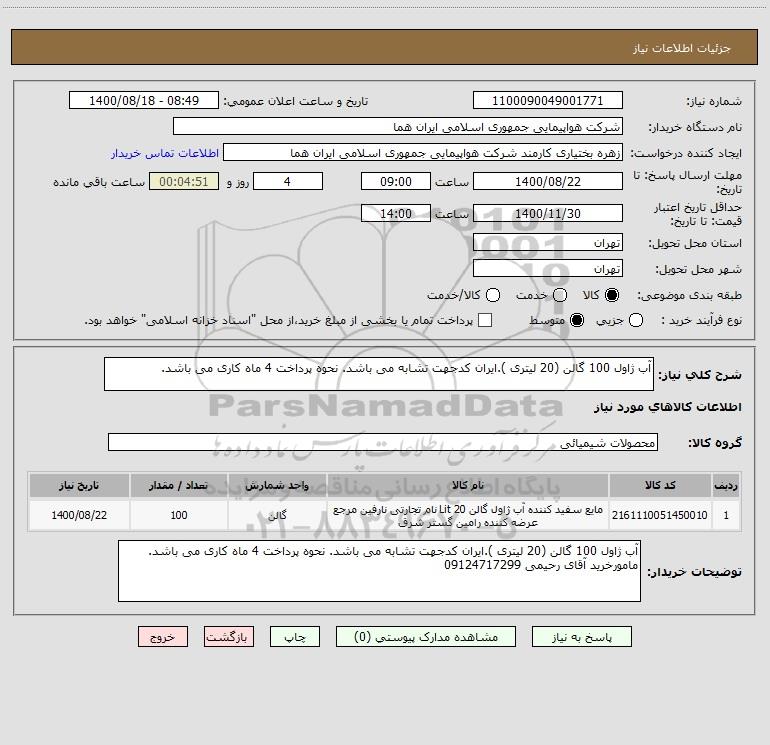Screen dimensions: 770x745
Task: Open the اطلاعات تماس خریدار link
Action: tap(165, 153)
